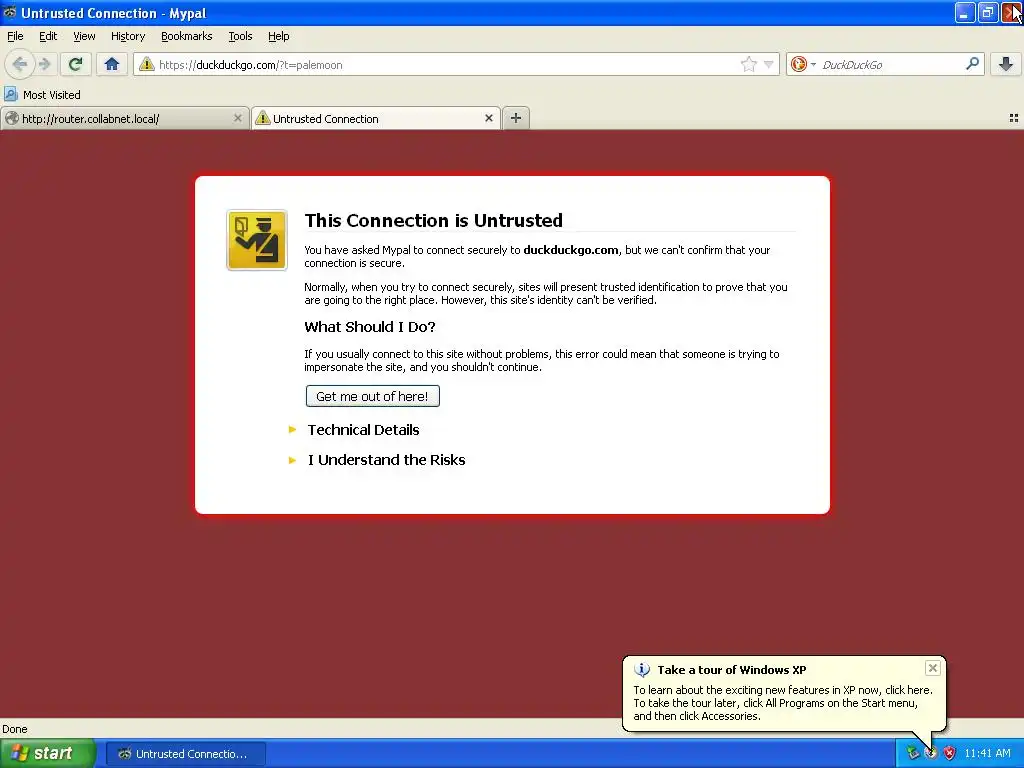Screen dimensions: 1024x768
Task: Click the Forward arrow navigation button
Action: click(x=44, y=64)
